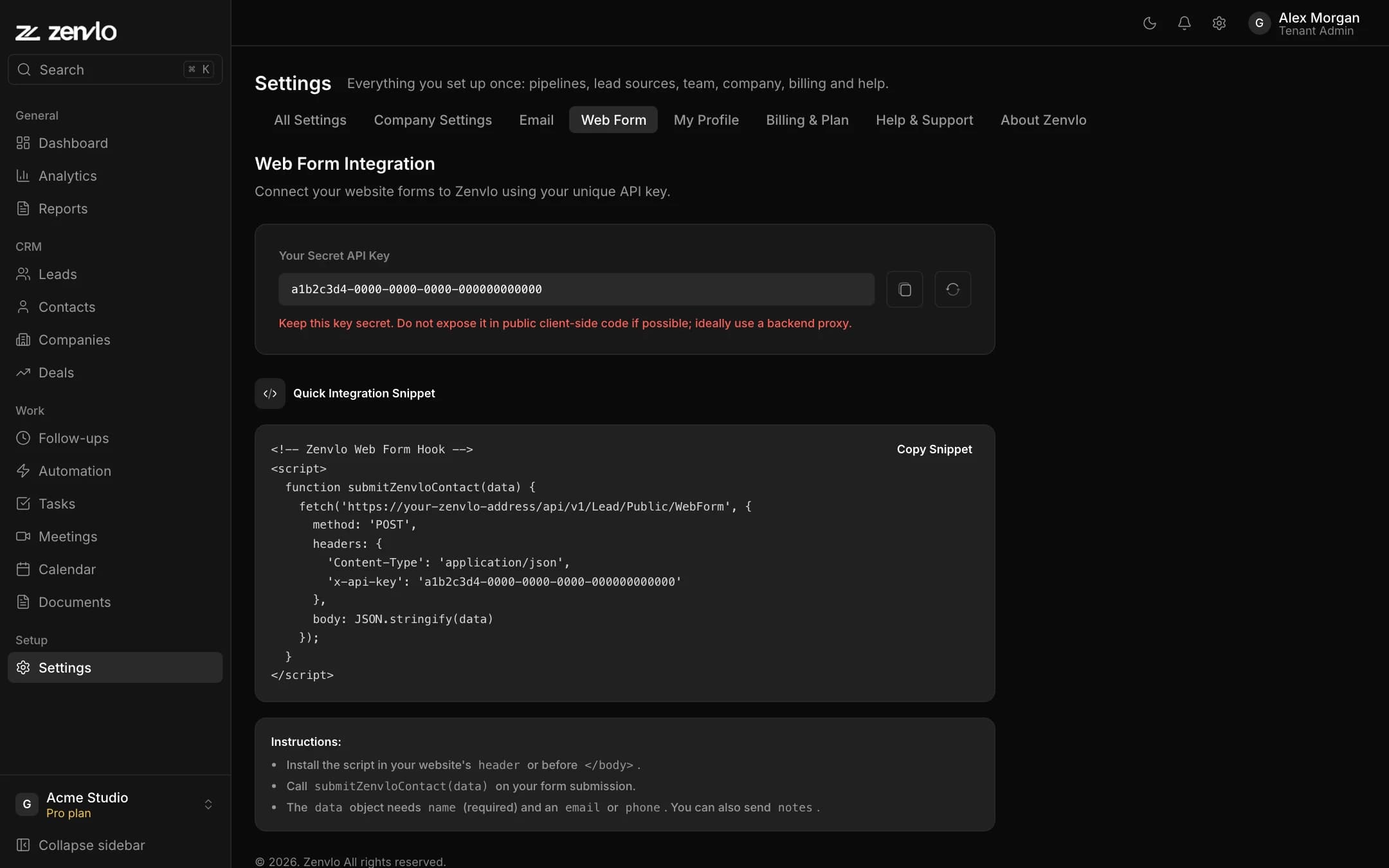Click Copy Snippet button

click(934, 449)
